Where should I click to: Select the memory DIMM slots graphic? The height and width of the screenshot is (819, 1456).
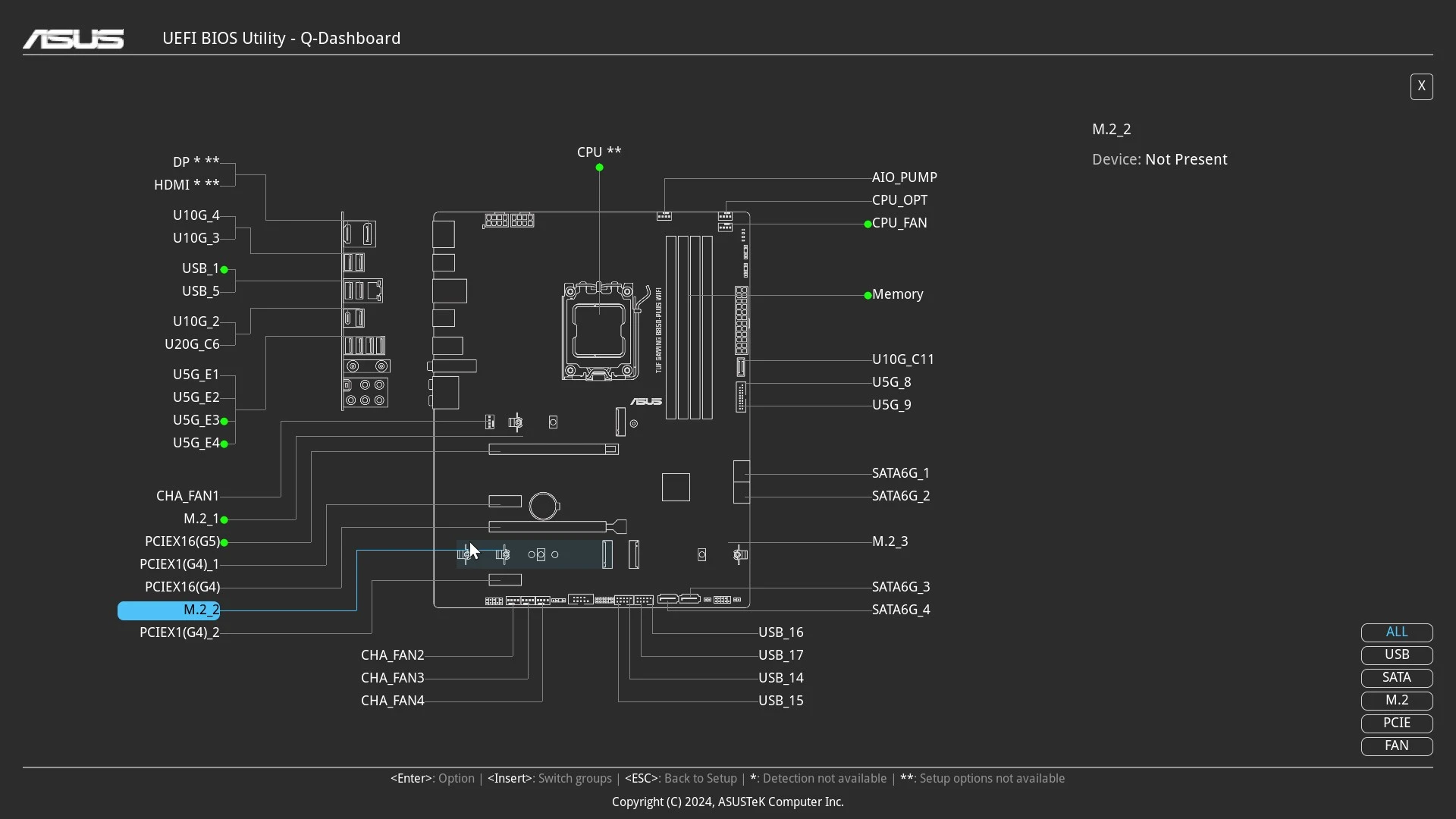click(x=689, y=327)
